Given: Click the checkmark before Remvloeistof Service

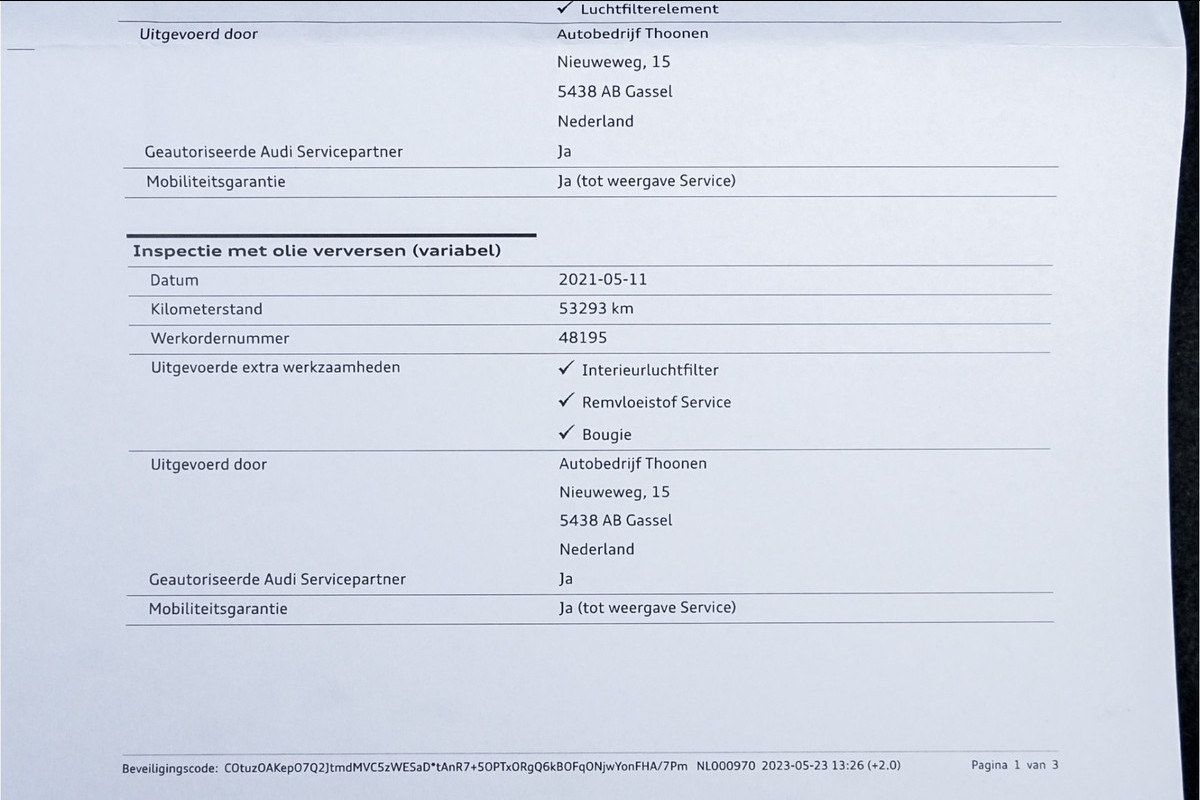Looking at the screenshot, I should coord(566,401).
